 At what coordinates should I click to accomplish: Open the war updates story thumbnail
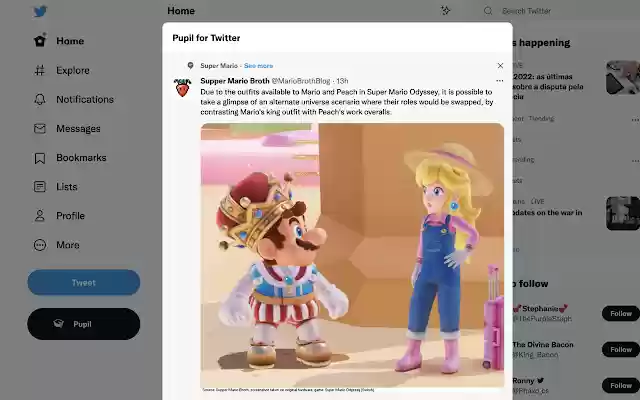(622, 213)
